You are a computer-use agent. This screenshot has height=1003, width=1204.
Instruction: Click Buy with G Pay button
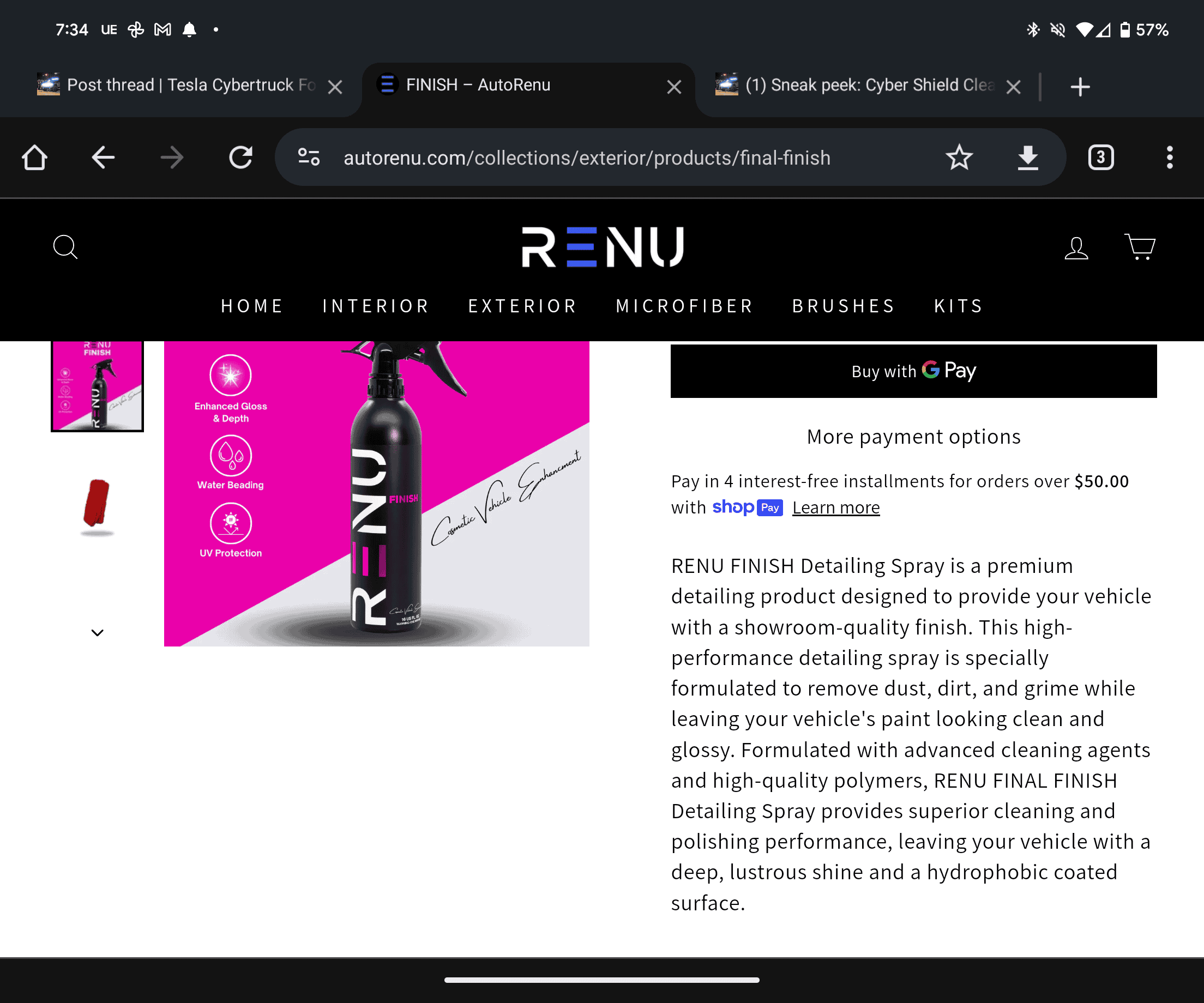pos(913,371)
